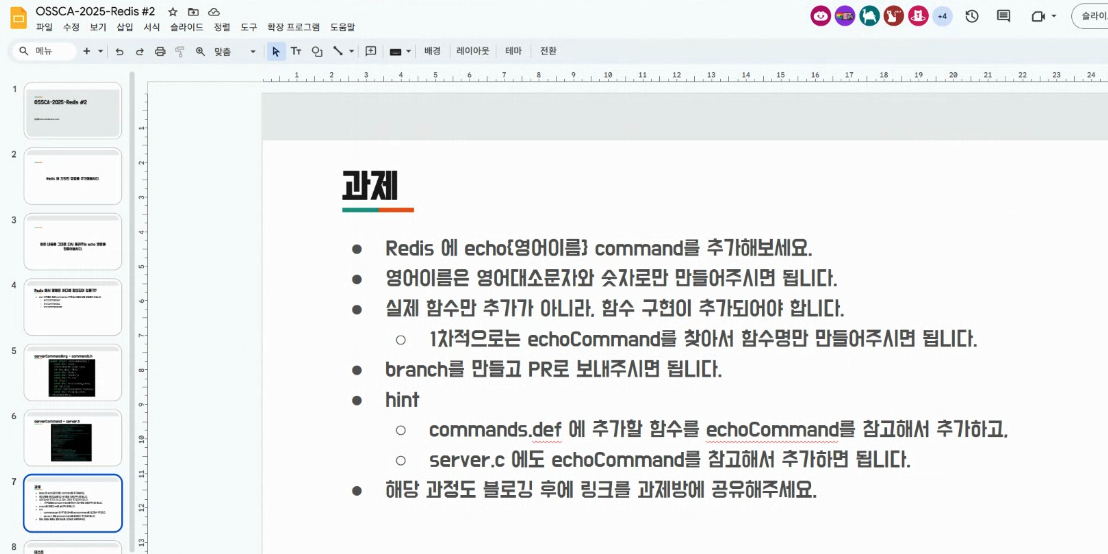
Task: Click the 레이아웃 button
Action: [x=473, y=51]
